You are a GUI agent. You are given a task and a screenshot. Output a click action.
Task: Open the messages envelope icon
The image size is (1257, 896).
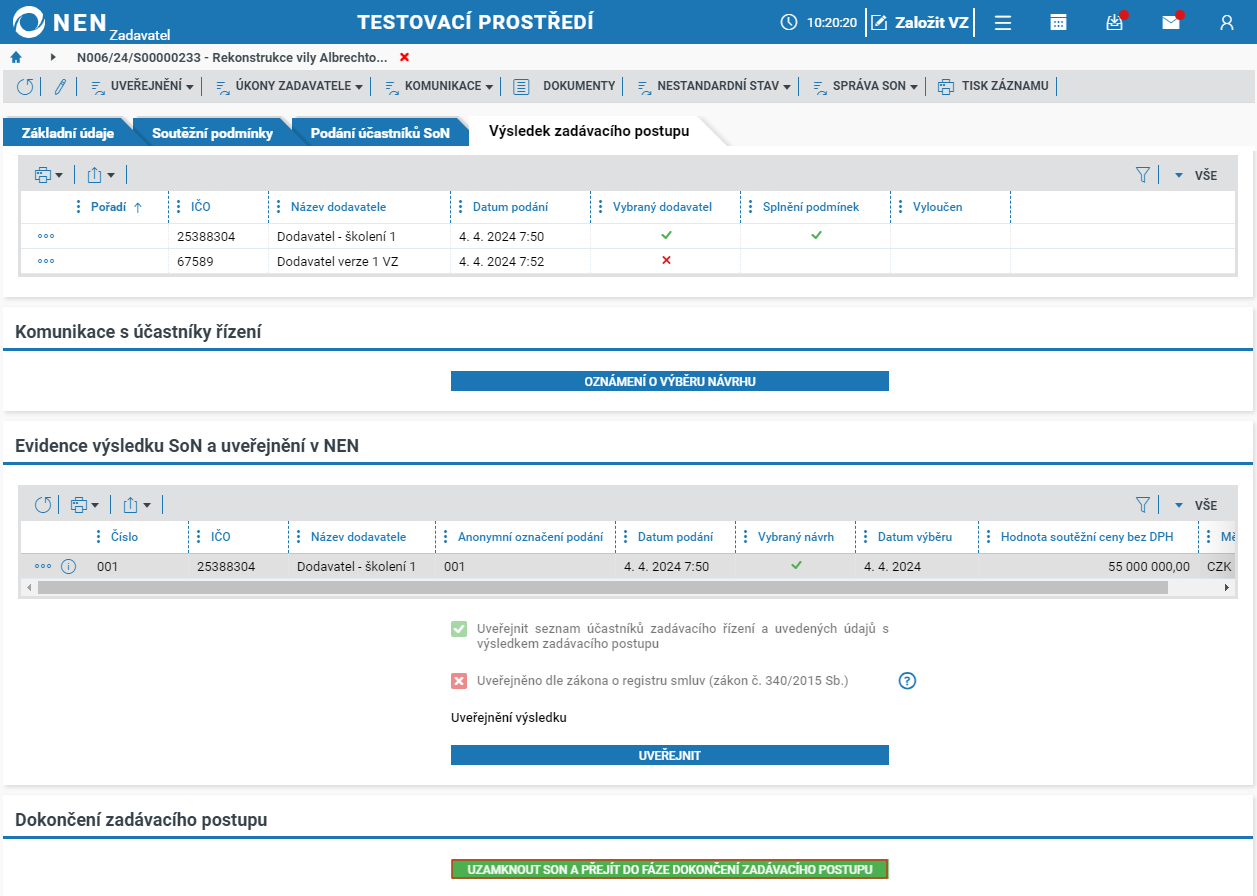pyautogui.click(x=1171, y=22)
